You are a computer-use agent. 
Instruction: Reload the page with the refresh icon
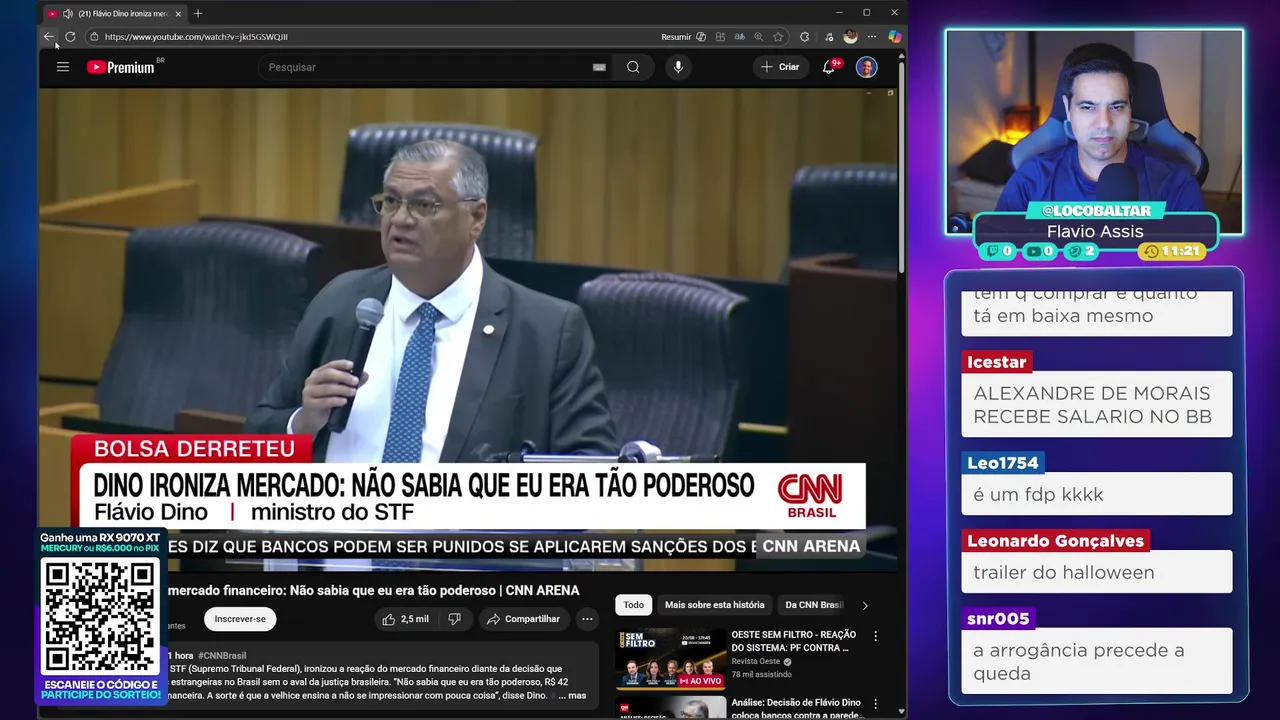click(x=70, y=37)
